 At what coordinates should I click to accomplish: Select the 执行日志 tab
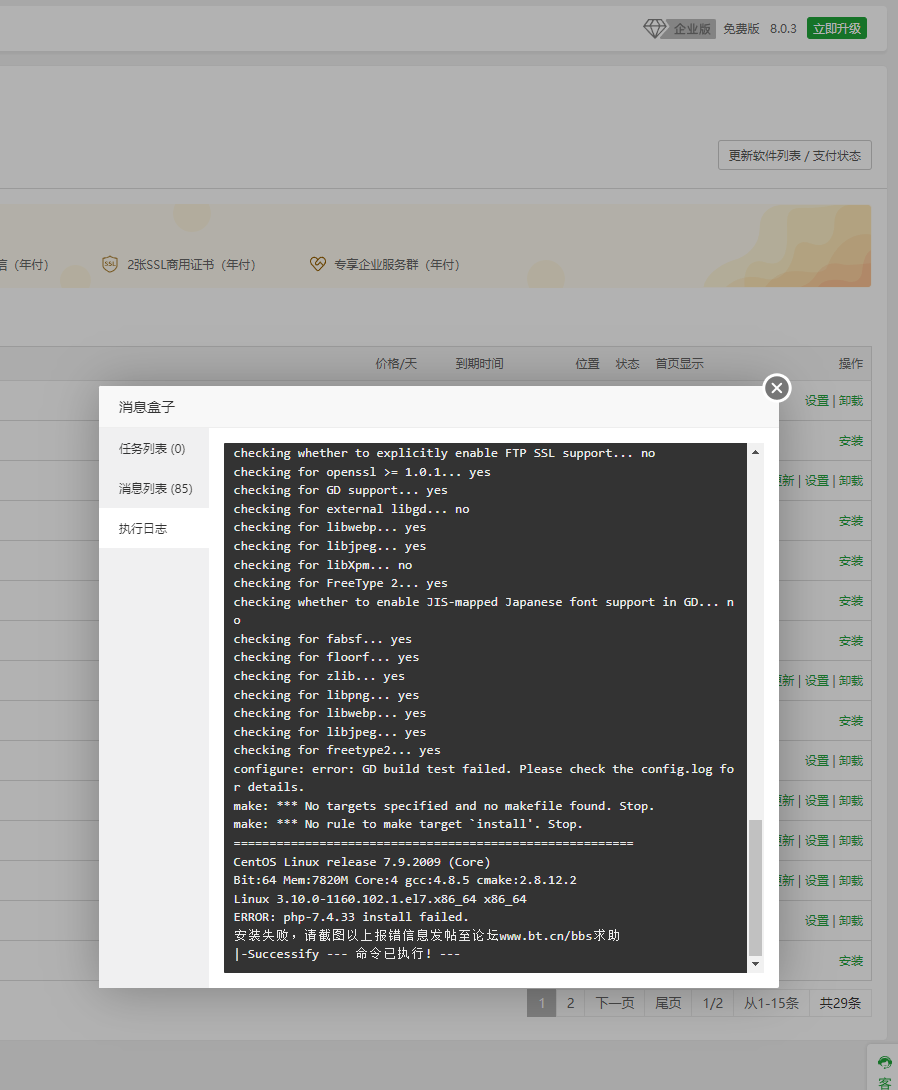[154, 528]
